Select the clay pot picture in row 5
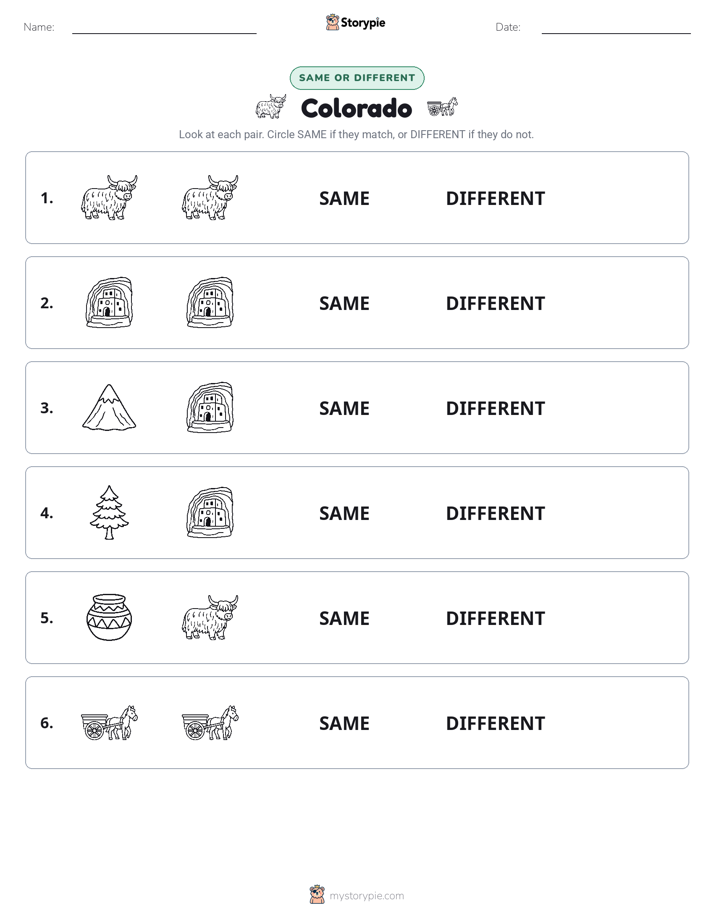 (x=109, y=617)
